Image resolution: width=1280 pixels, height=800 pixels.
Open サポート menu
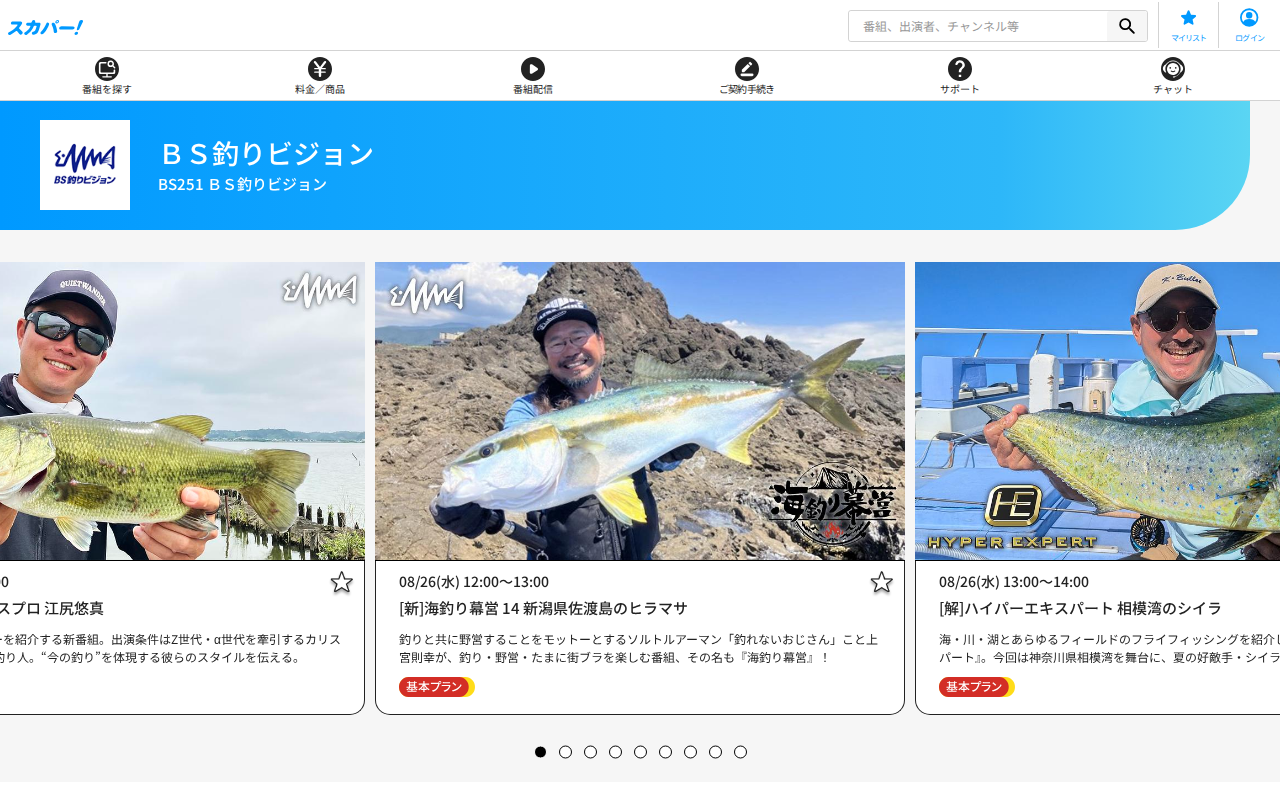click(960, 76)
